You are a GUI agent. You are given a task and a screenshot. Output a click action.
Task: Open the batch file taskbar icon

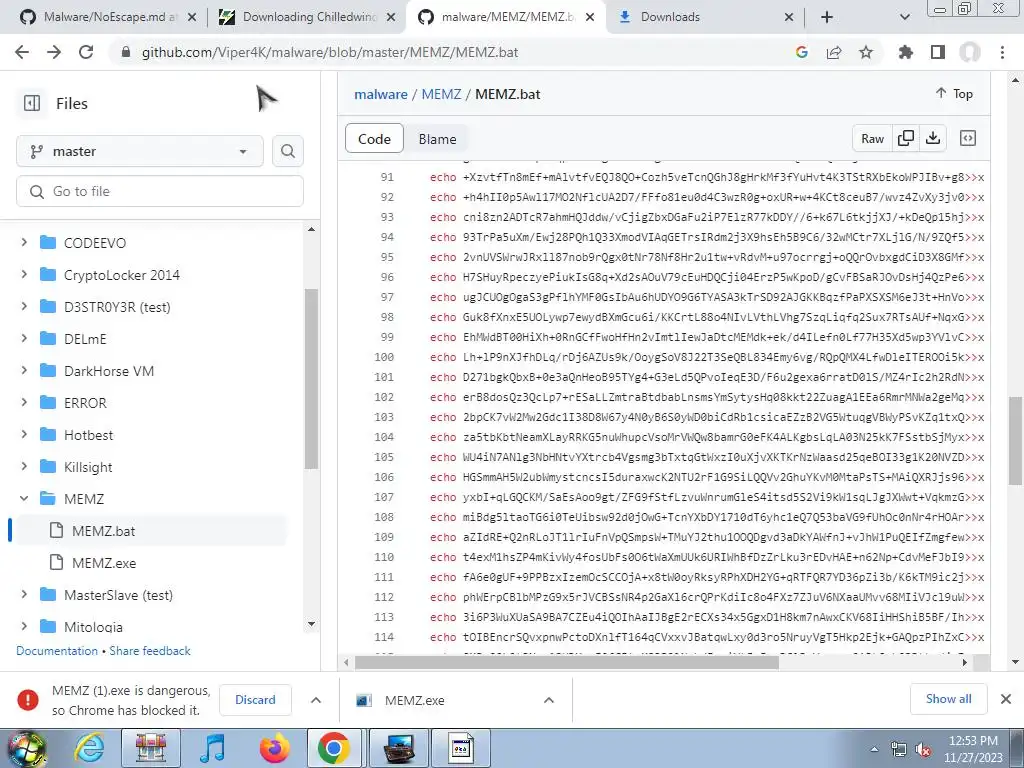461,748
